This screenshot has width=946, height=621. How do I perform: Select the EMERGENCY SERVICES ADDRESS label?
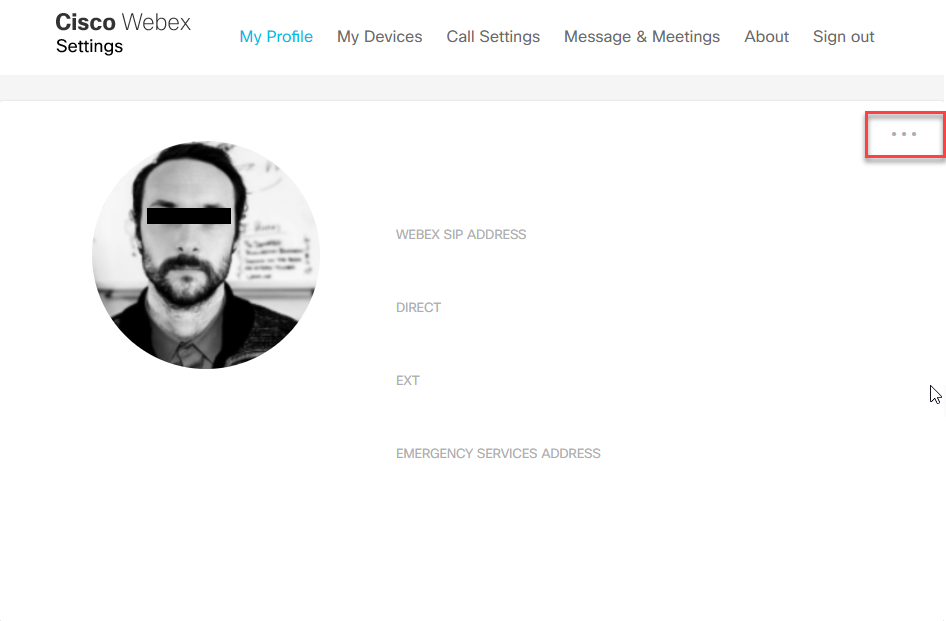(x=498, y=454)
